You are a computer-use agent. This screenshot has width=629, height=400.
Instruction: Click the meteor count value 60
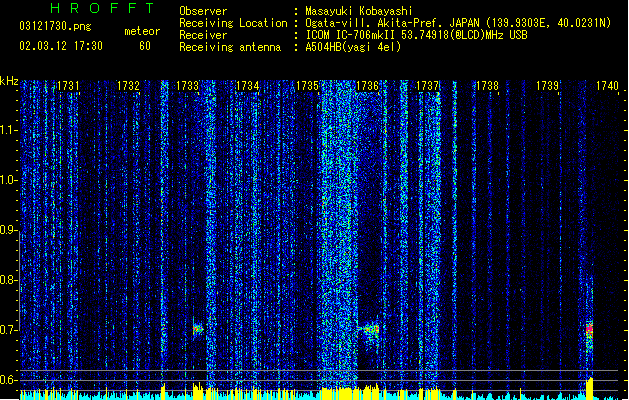coord(145,46)
